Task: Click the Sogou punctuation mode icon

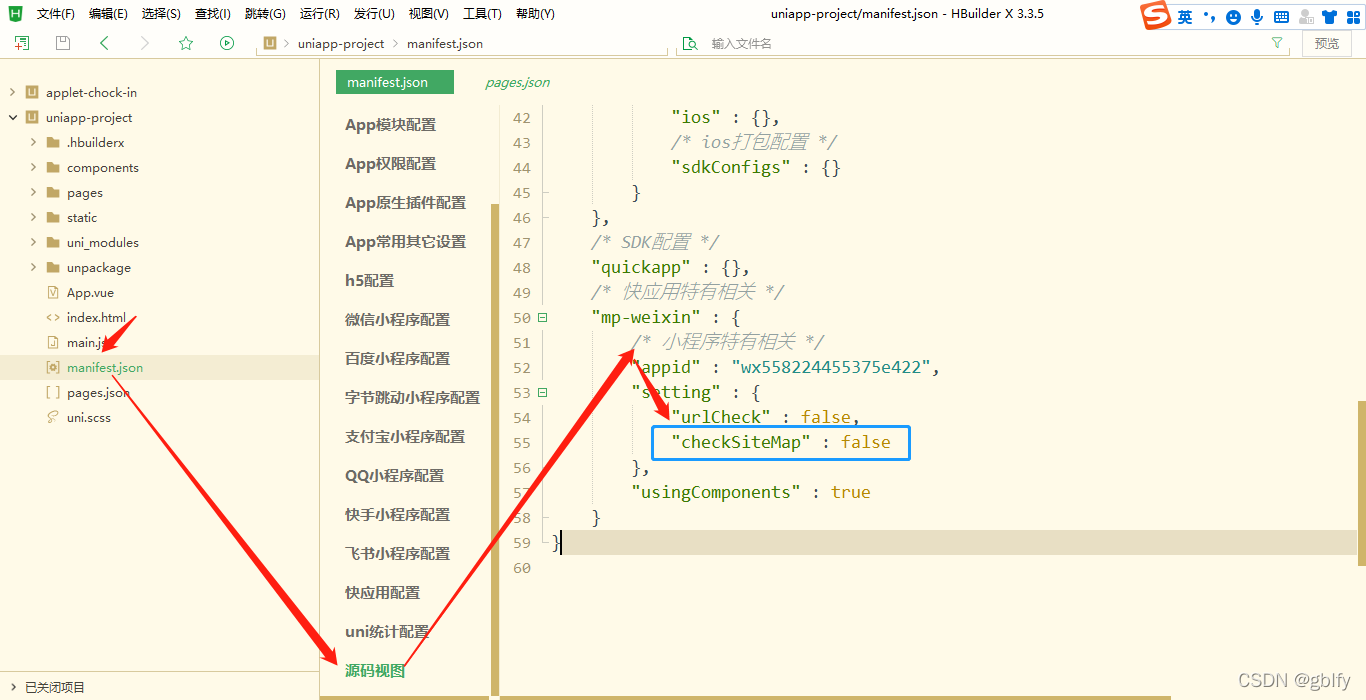Action: (x=1209, y=17)
